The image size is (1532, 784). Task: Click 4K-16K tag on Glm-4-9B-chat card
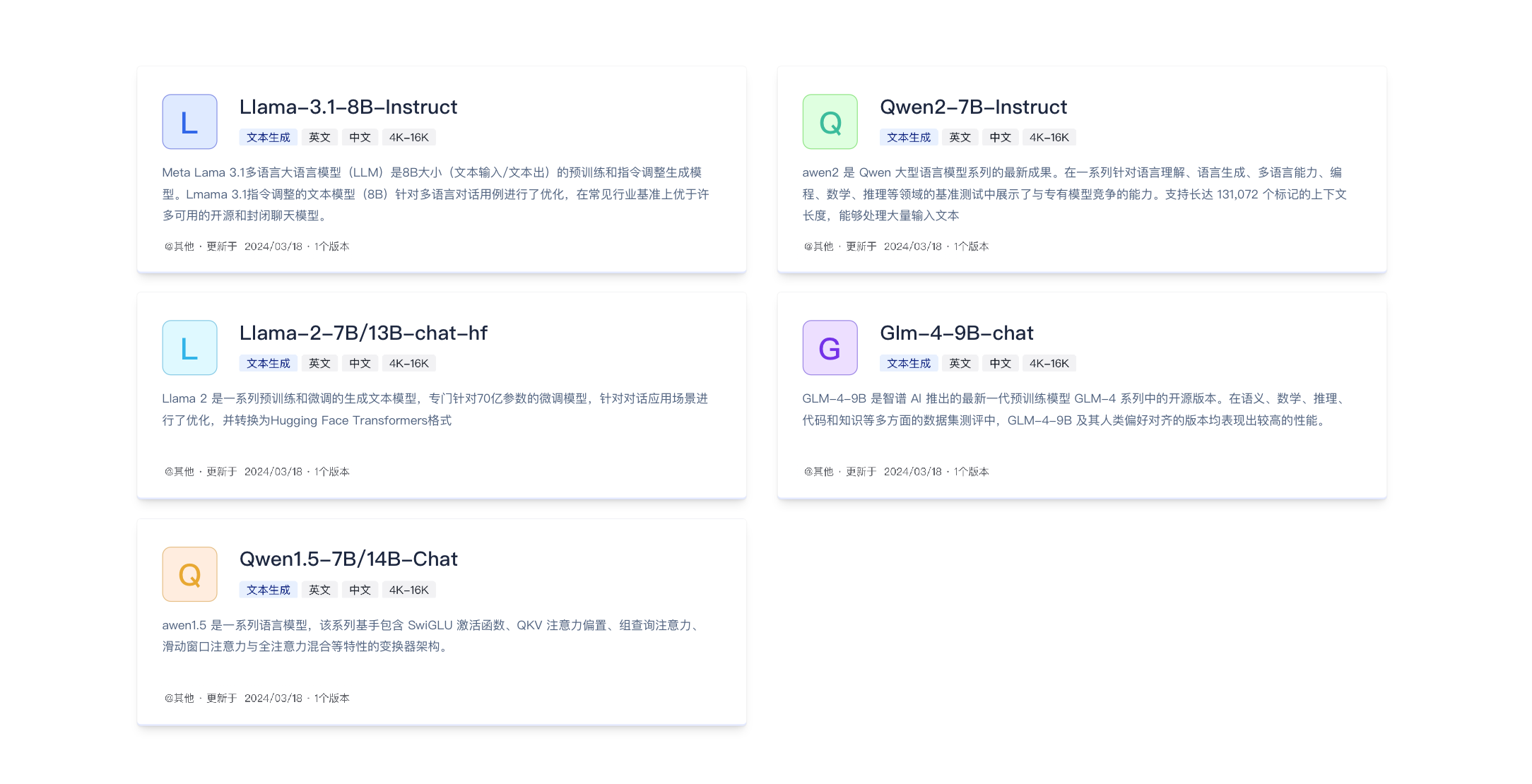[x=1049, y=364]
